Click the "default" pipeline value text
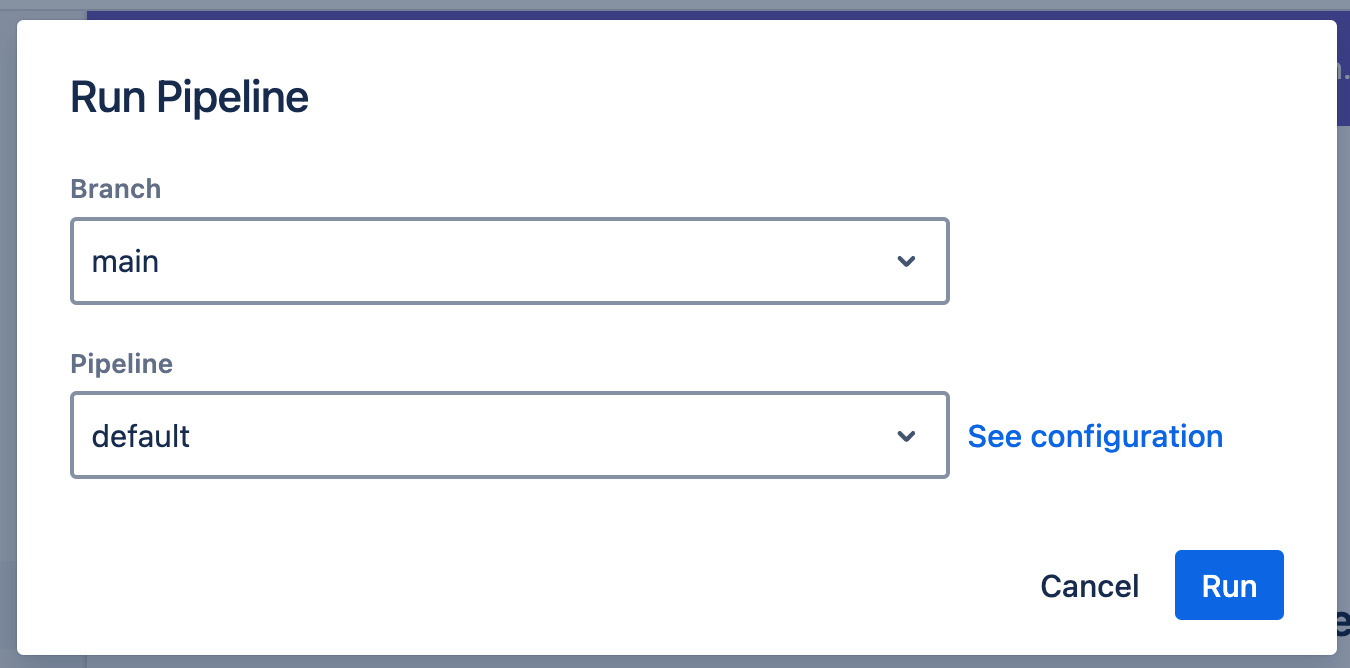 point(141,436)
